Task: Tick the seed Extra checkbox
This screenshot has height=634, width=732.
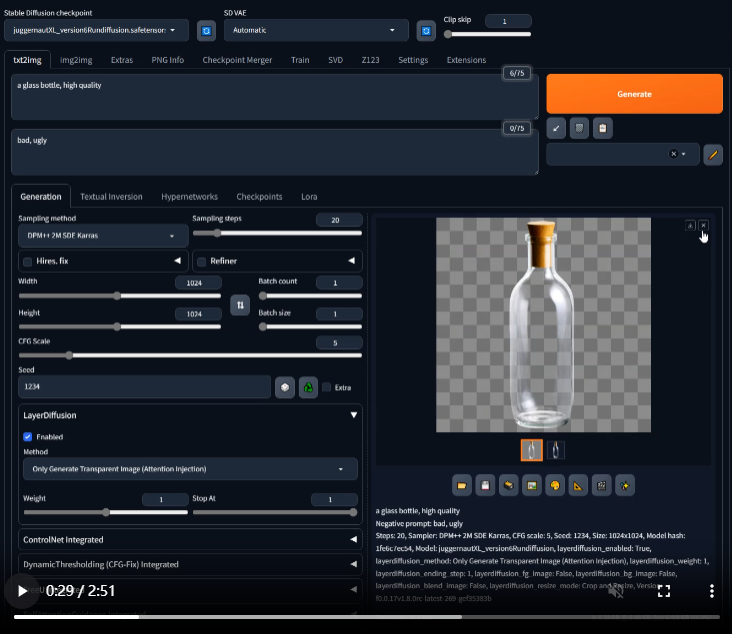Action: click(327, 387)
